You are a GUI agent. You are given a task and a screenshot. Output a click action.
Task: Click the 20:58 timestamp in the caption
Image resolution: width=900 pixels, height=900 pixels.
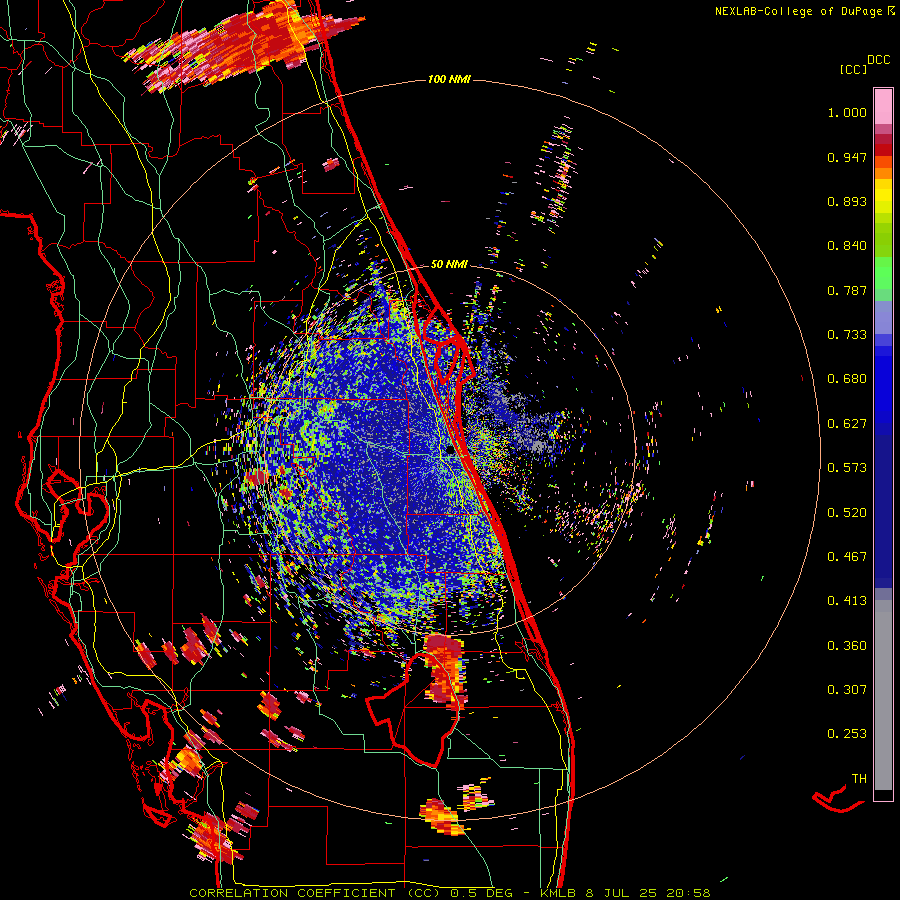point(688,893)
